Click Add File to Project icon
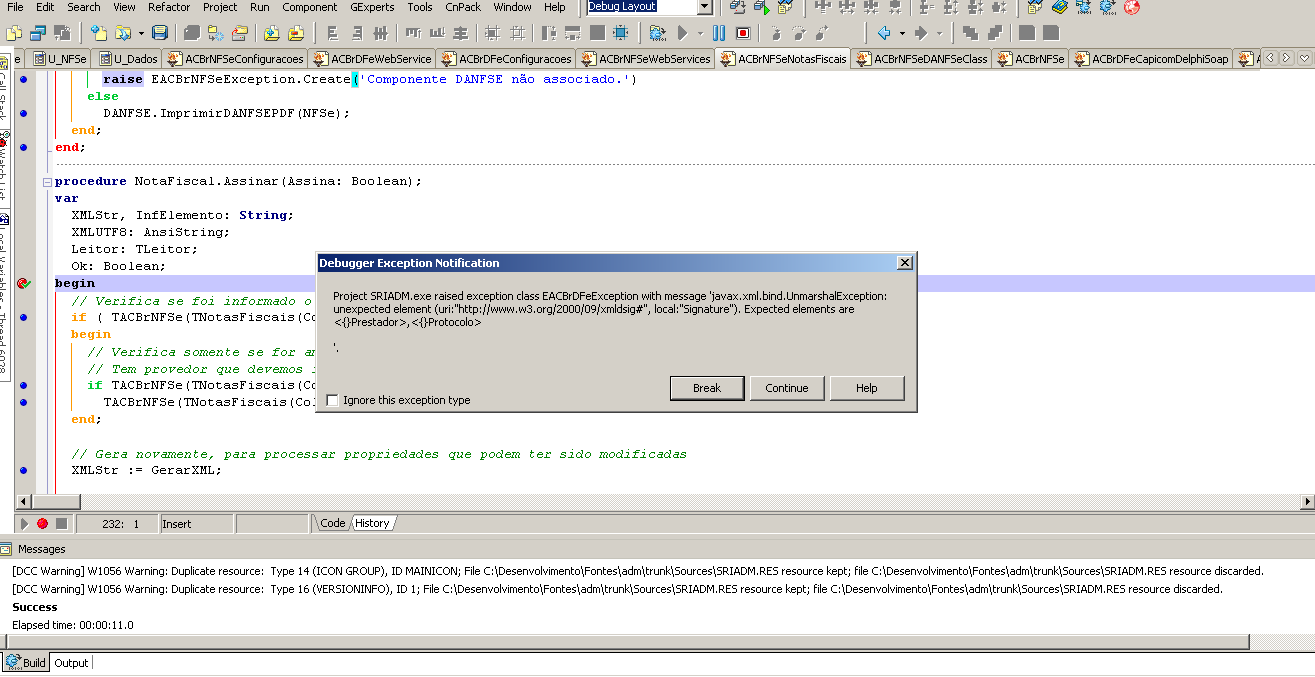The height and width of the screenshot is (677, 1315). (271, 32)
